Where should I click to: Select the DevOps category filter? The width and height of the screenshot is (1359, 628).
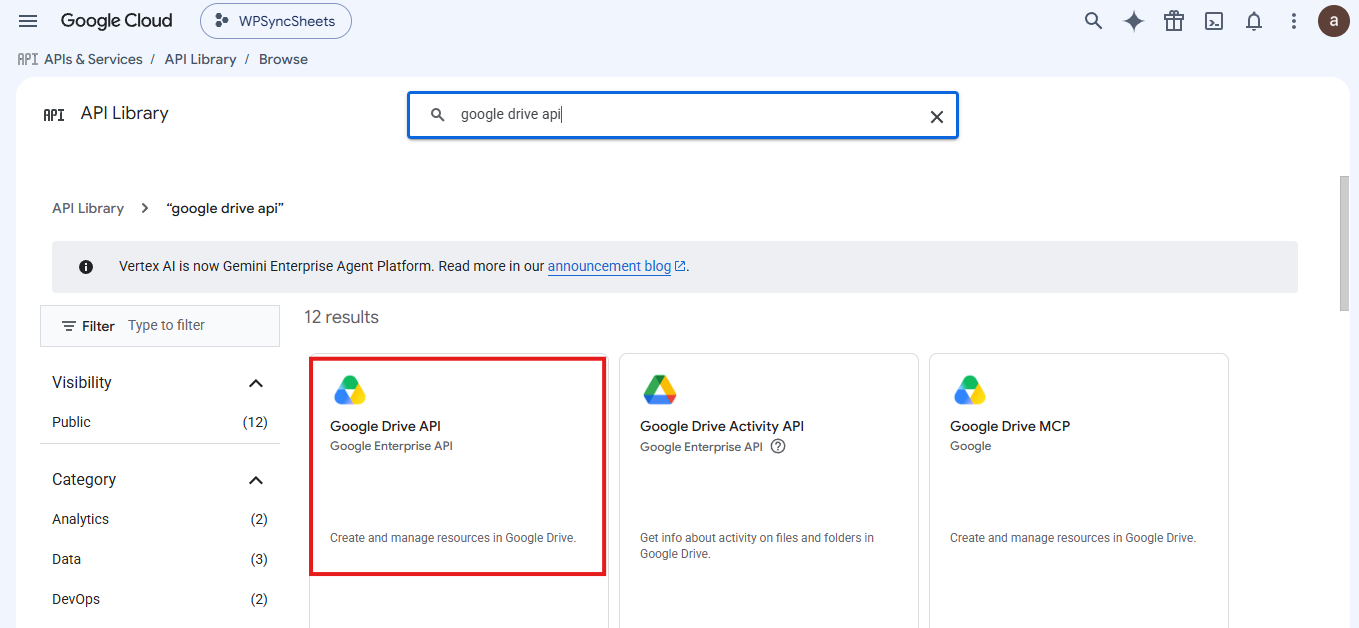click(x=160, y=599)
